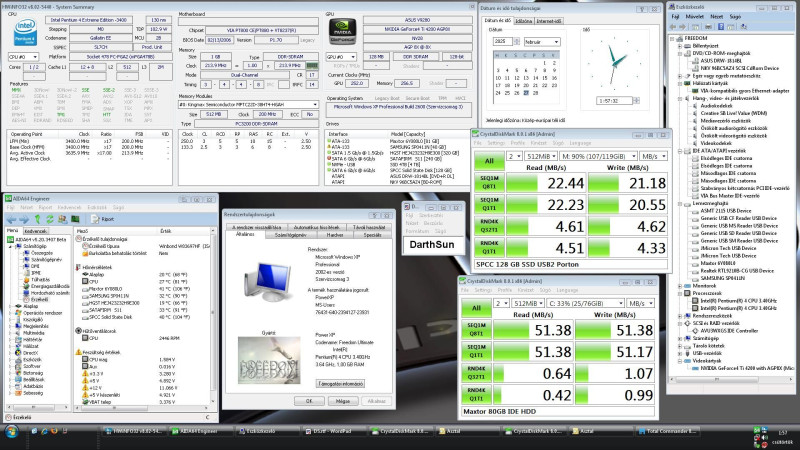The height and width of the screenshot is (450, 800).
Task: Click All button in SPCC CrystalDiskMark window
Action: pyautogui.click(x=489, y=161)
